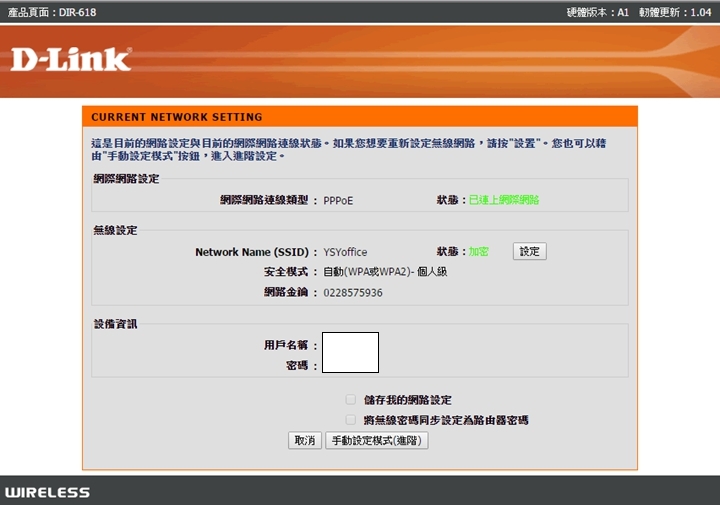This screenshot has width=720, height=505.
Task: Click the 密碼 label
Action: [297, 365]
